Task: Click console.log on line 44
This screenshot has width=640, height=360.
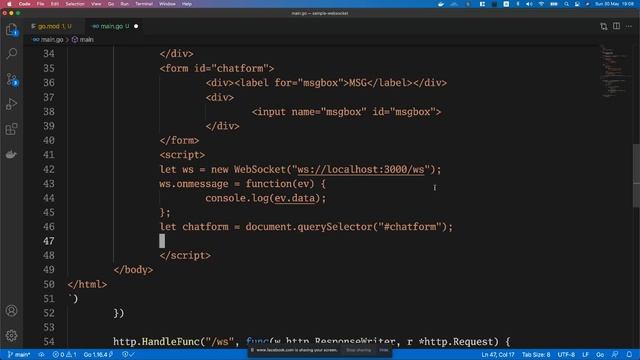Action: [x=237, y=198]
